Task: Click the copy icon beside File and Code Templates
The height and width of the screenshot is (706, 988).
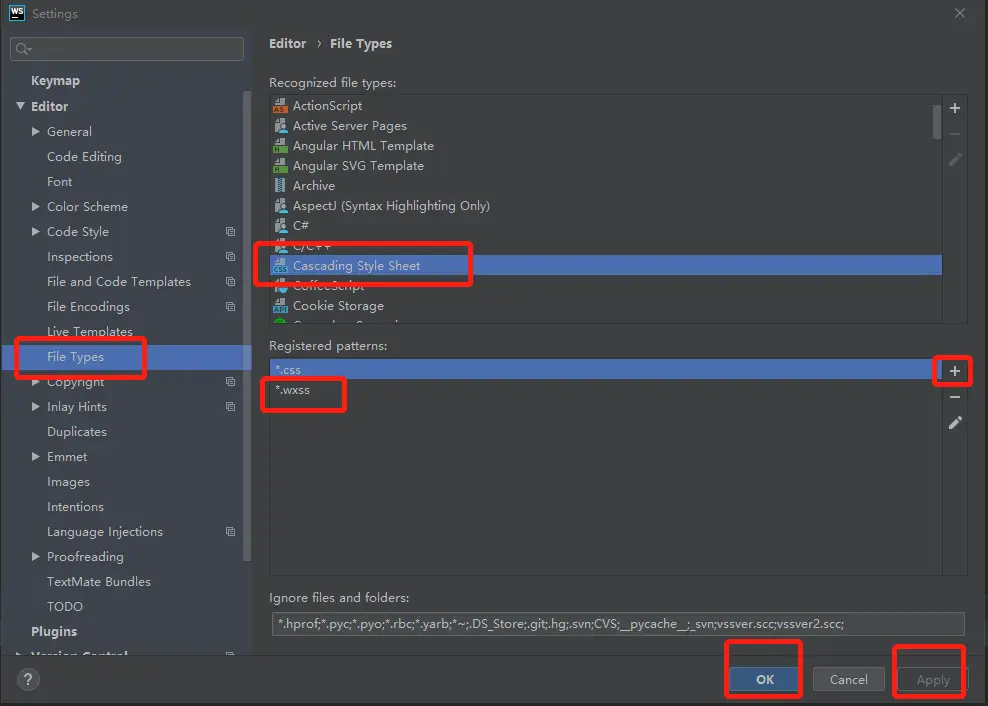Action: [231, 282]
